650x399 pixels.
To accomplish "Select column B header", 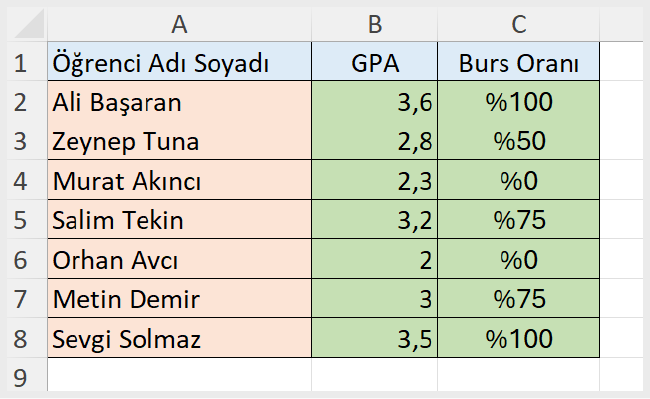I will coord(375,24).
